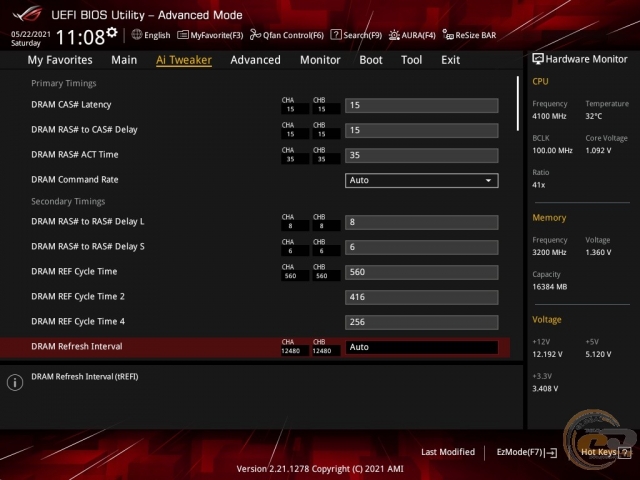The width and height of the screenshot is (640, 480).
Task: Switch to the Main tab
Action: 124,60
